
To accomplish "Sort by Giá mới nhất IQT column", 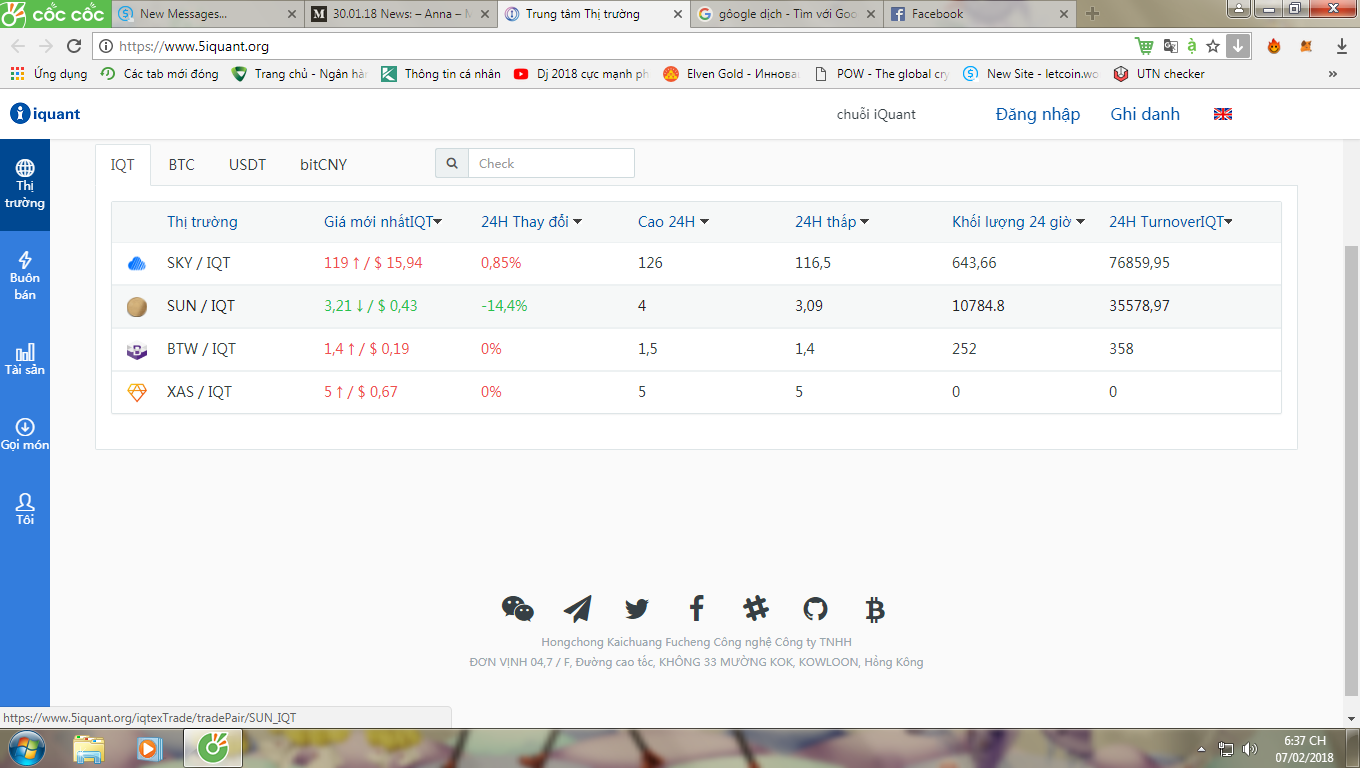I will (383, 222).
